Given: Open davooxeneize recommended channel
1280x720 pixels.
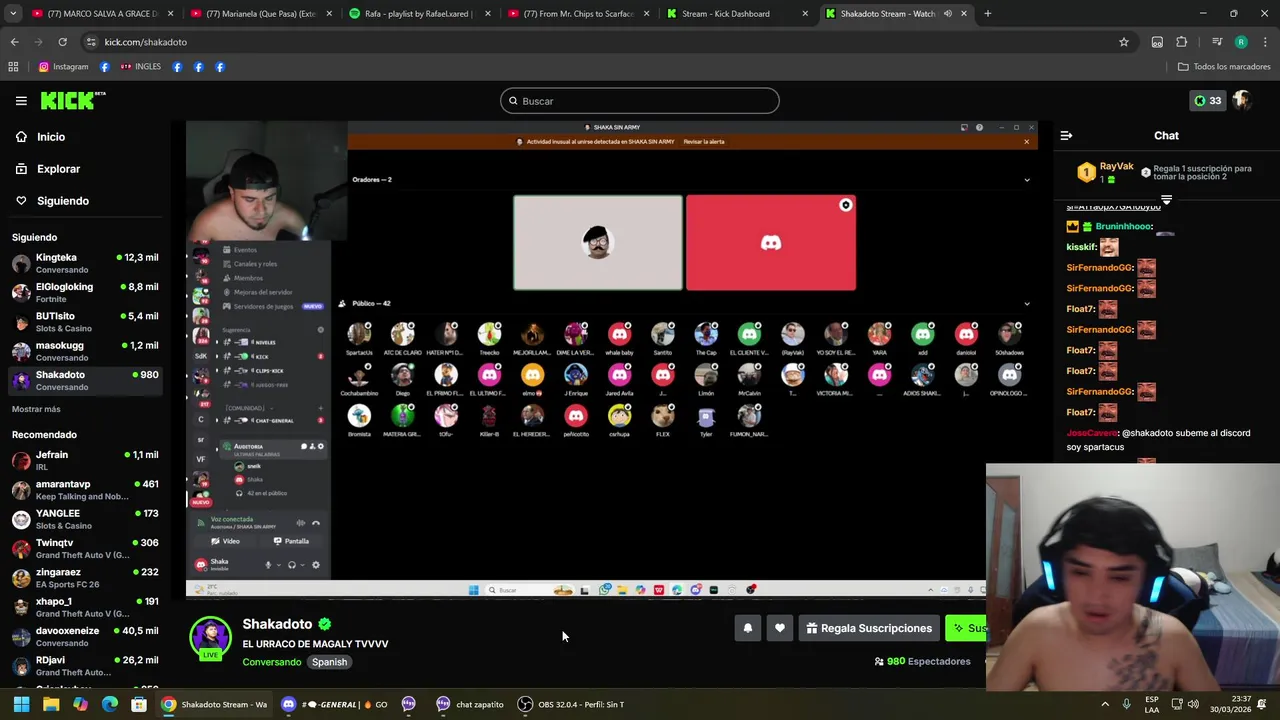Looking at the screenshot, I should pyautogui.click(x=84, y=636).
